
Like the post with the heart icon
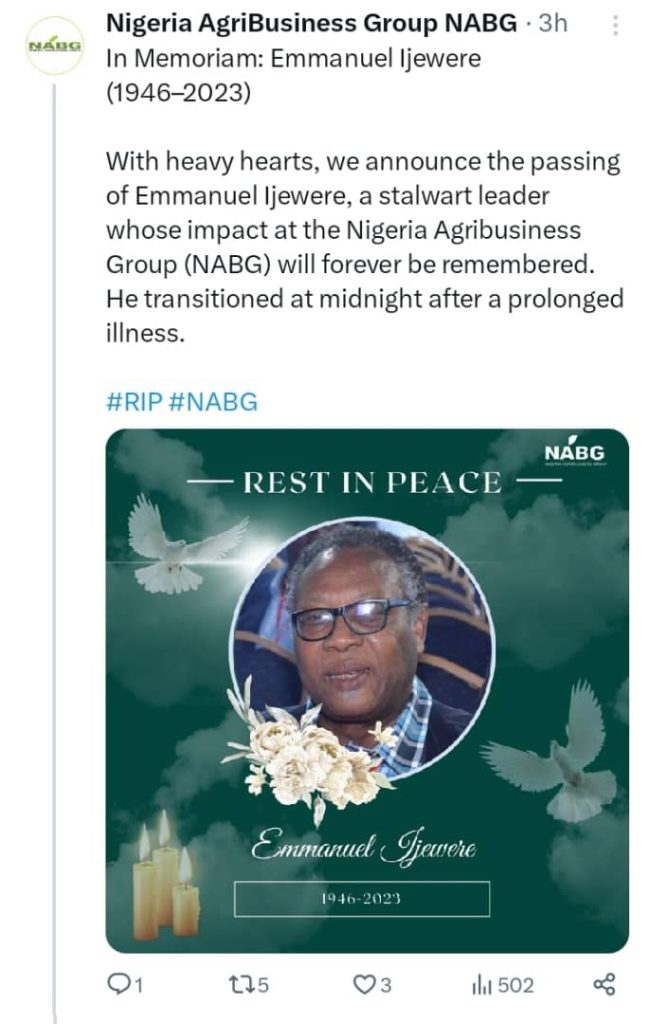(x=363, y=984)
